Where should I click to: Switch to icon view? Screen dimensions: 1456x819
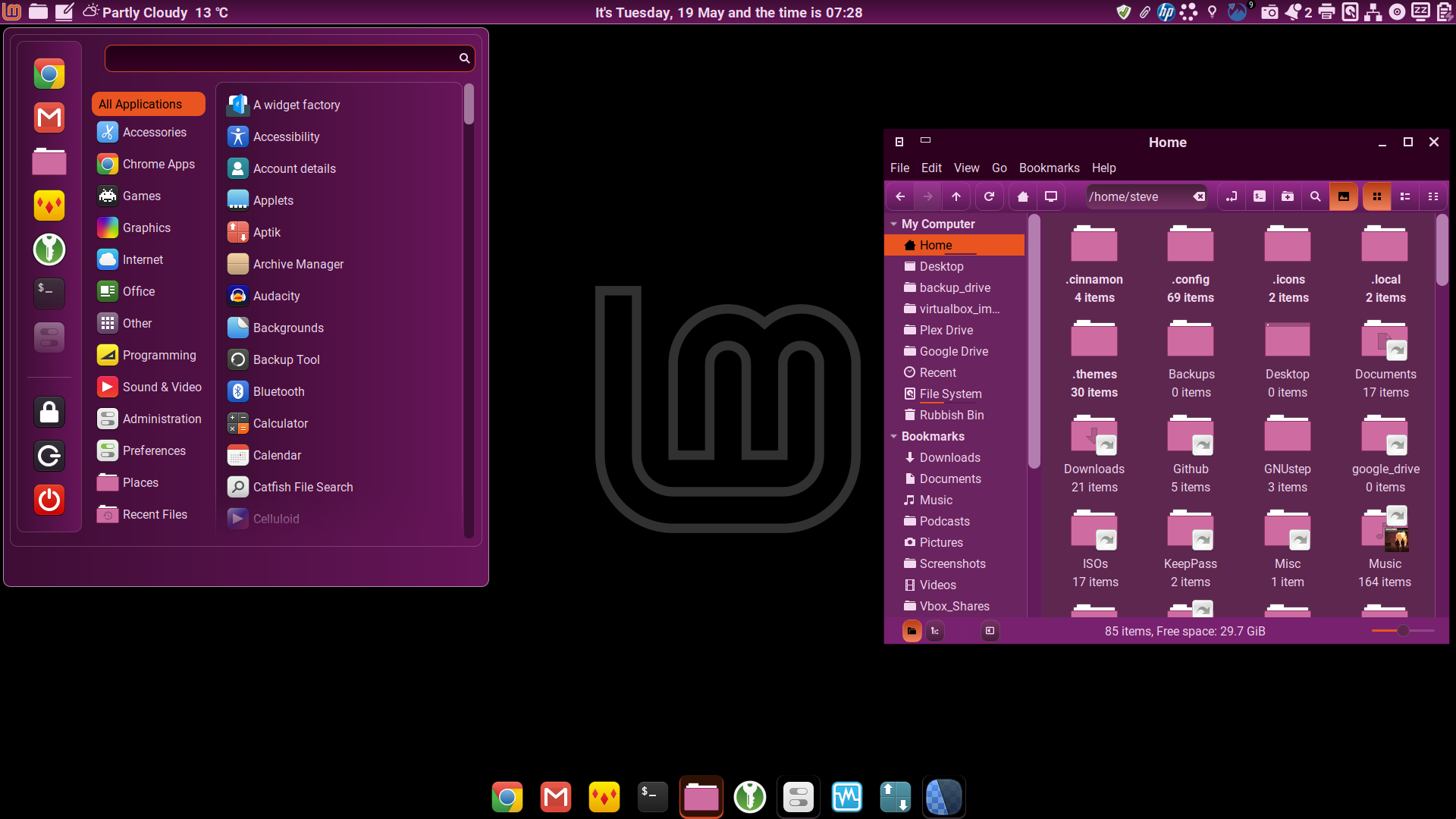[1377, 196]
